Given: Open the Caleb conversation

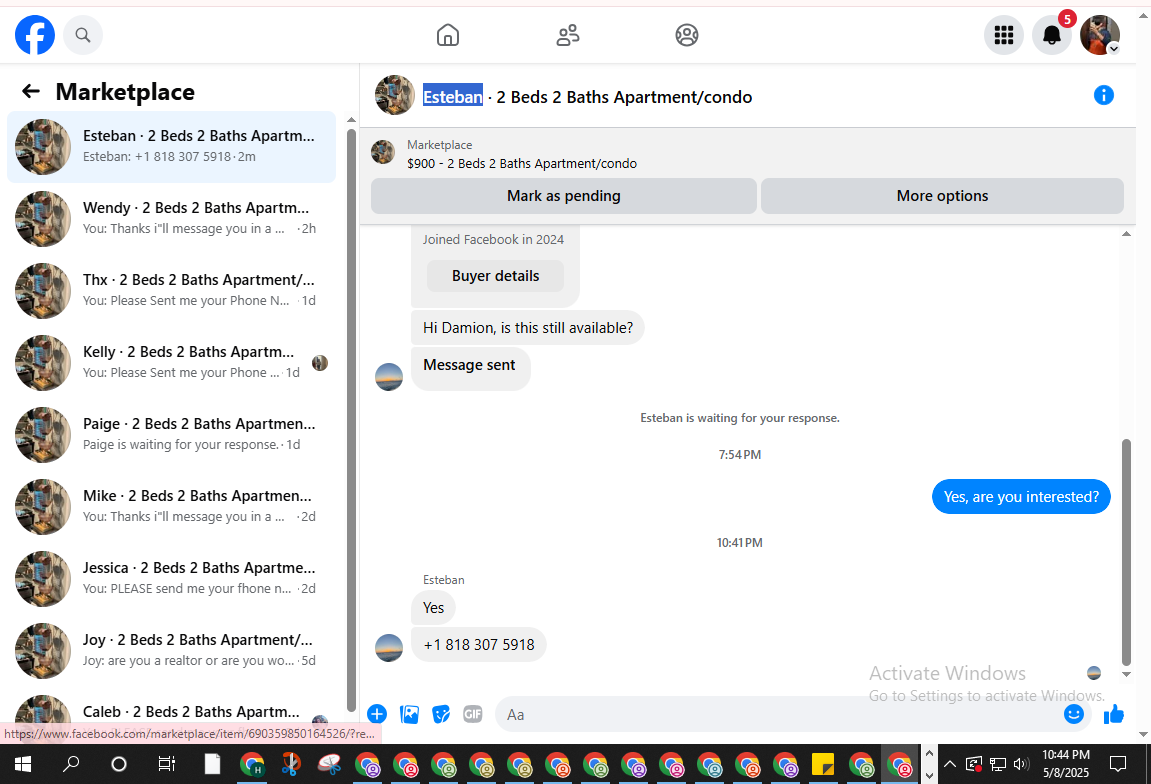Looking at the screenshot, I should coord(172,712).
